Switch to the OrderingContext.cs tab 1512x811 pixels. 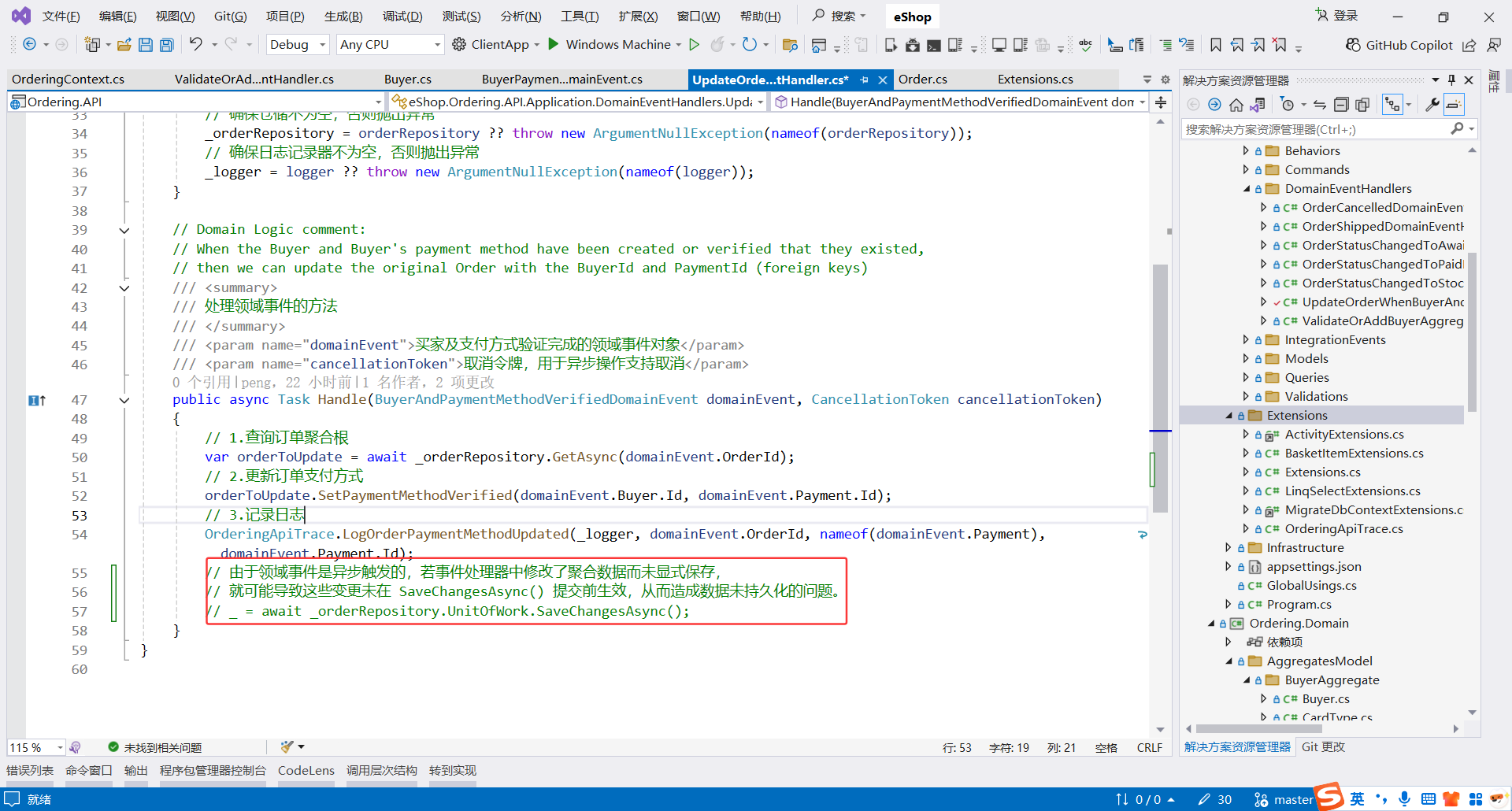click(69, 80)
